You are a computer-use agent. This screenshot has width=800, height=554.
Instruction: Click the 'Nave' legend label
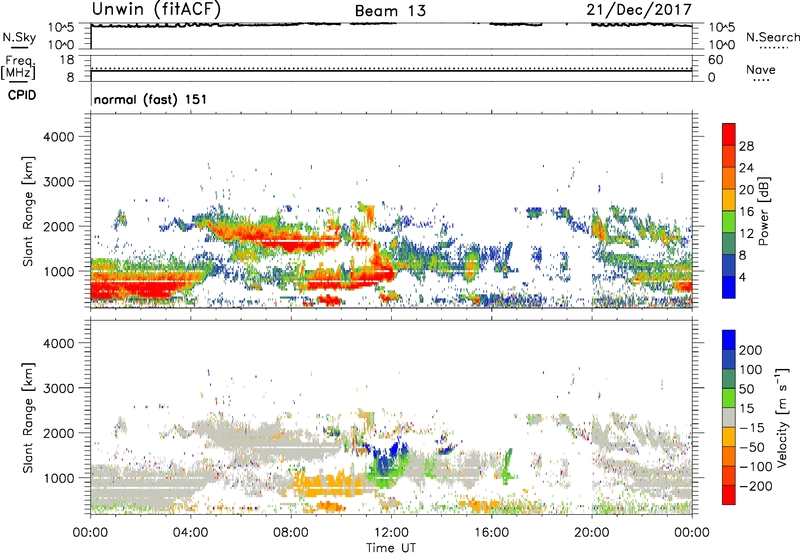(760, 69)
